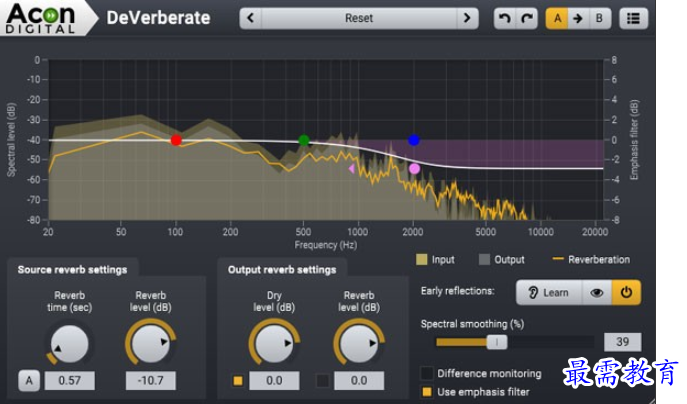Click the Output reverb settings tab
Viewport: 687px width, 404px height.
pyautogui.click(x=282, y=269)
